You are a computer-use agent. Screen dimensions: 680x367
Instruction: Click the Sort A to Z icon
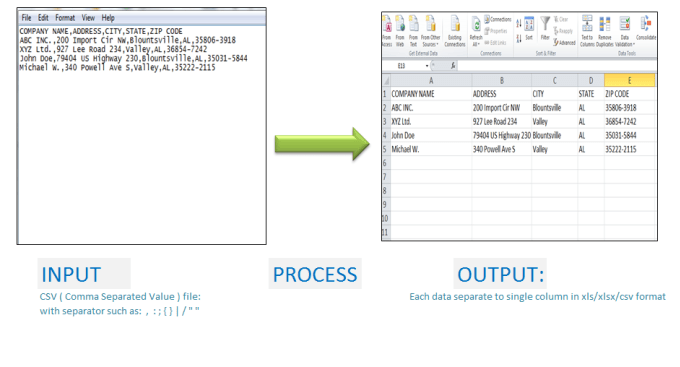pyautogui.click(x=519, y=24)
